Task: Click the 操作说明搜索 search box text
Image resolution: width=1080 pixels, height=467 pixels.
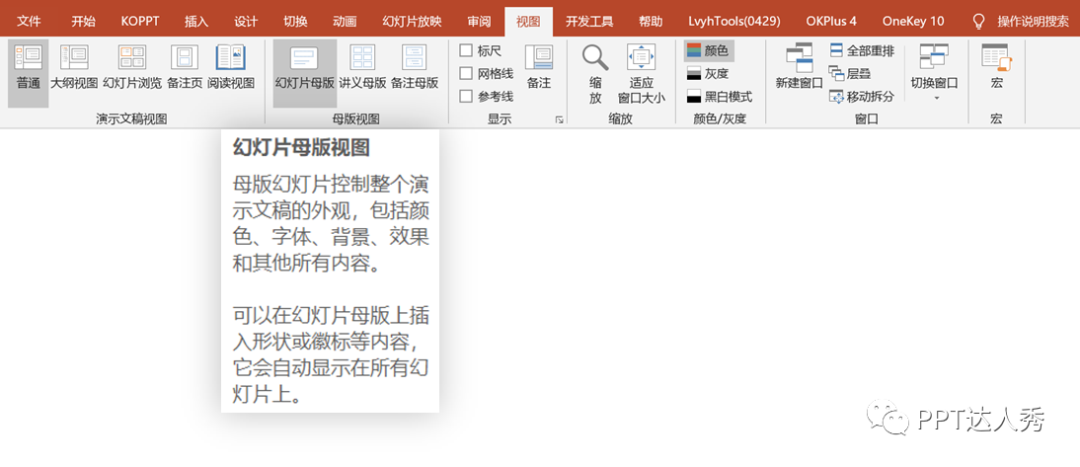Action: (x=1033, y=21)
